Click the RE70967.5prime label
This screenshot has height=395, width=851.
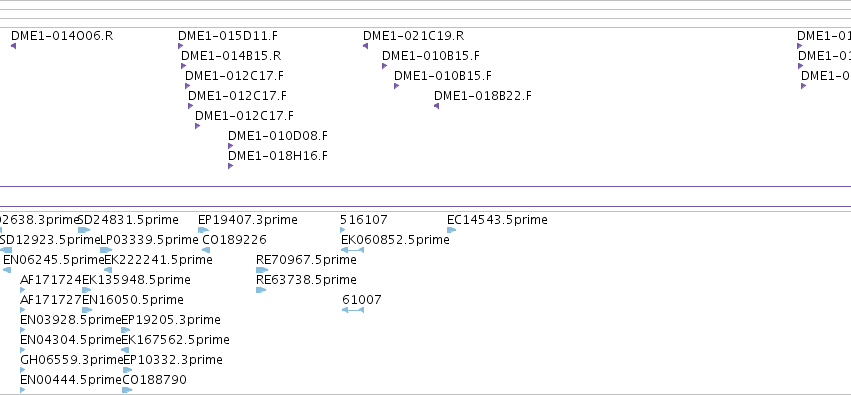coord(306,260)
